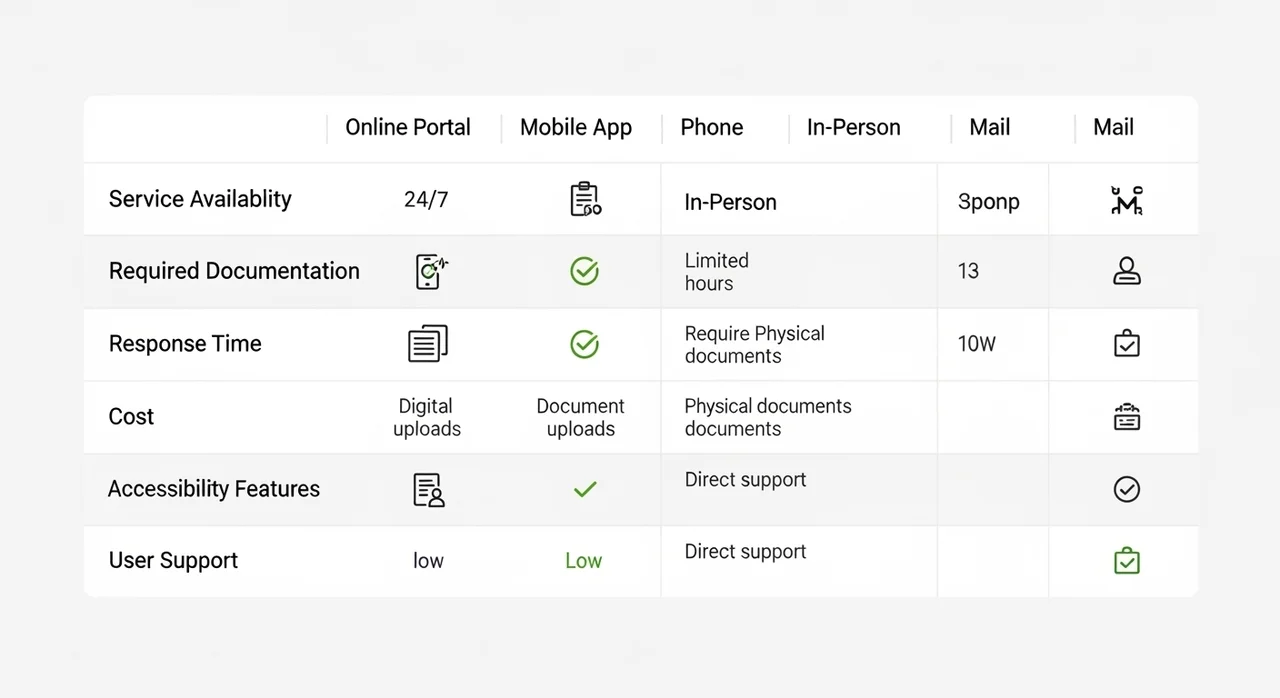1280x698 pixels.
Task: Click the Digital uploads cell in Cost row
Action: point(427,417)
